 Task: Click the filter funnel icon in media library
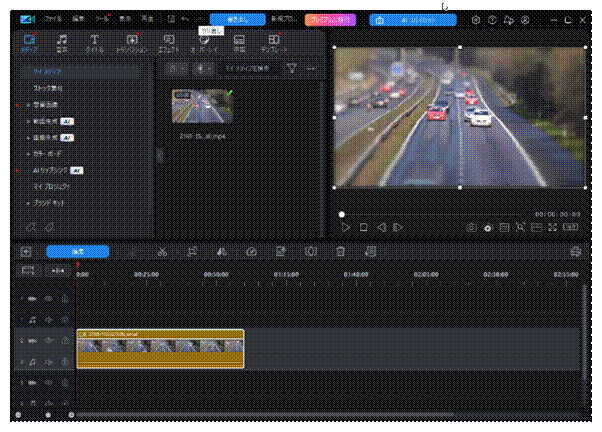(292, 68)
